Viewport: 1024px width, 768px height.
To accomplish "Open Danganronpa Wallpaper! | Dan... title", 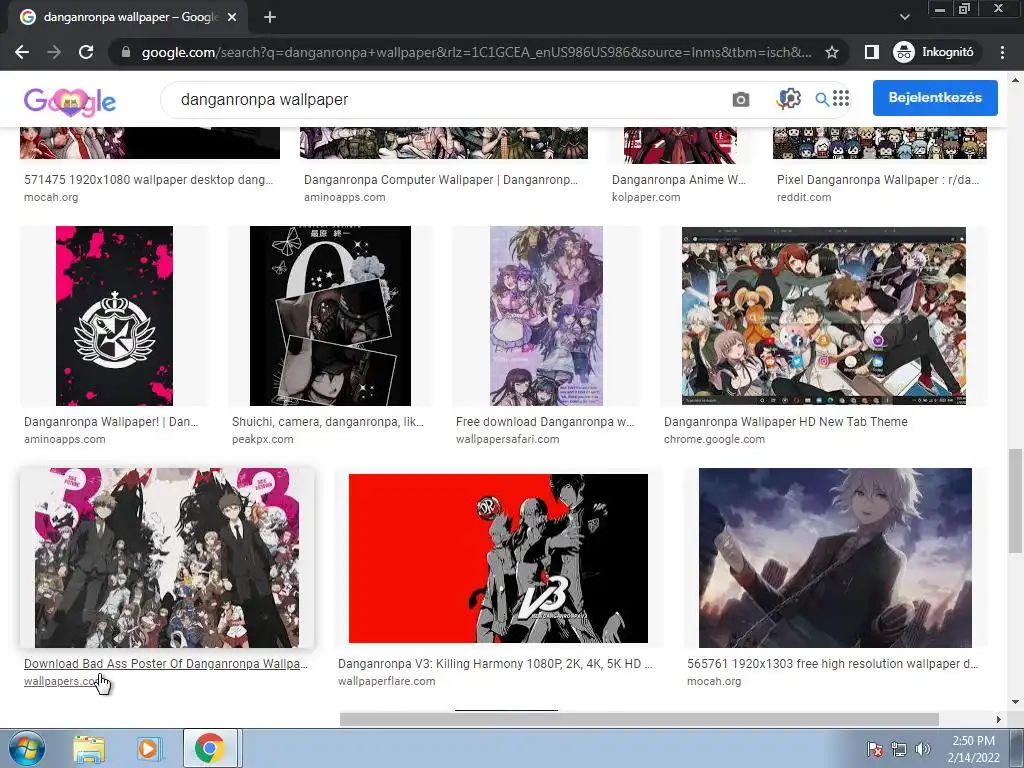I will 111,422.
